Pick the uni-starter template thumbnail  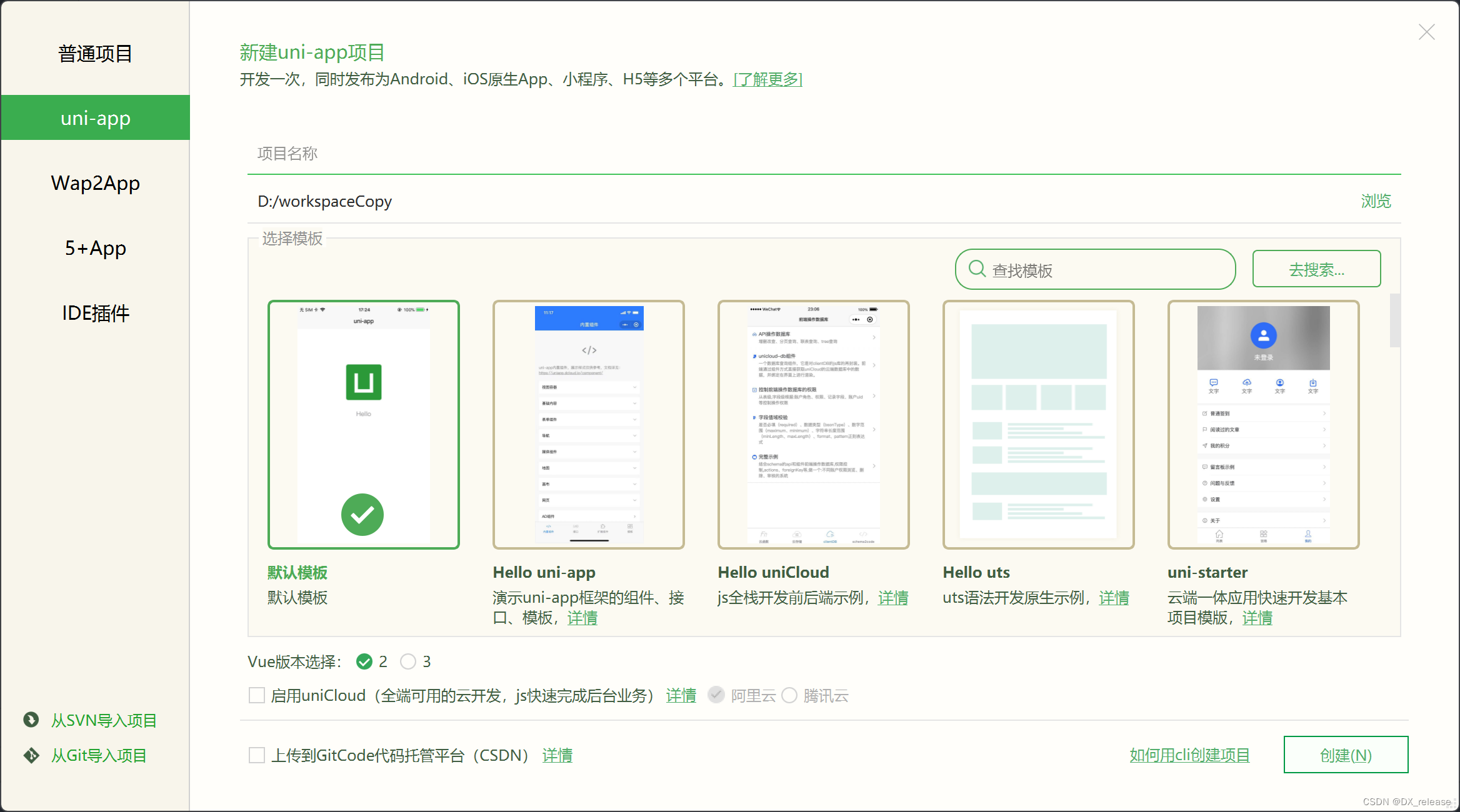tap(1263, 425)
